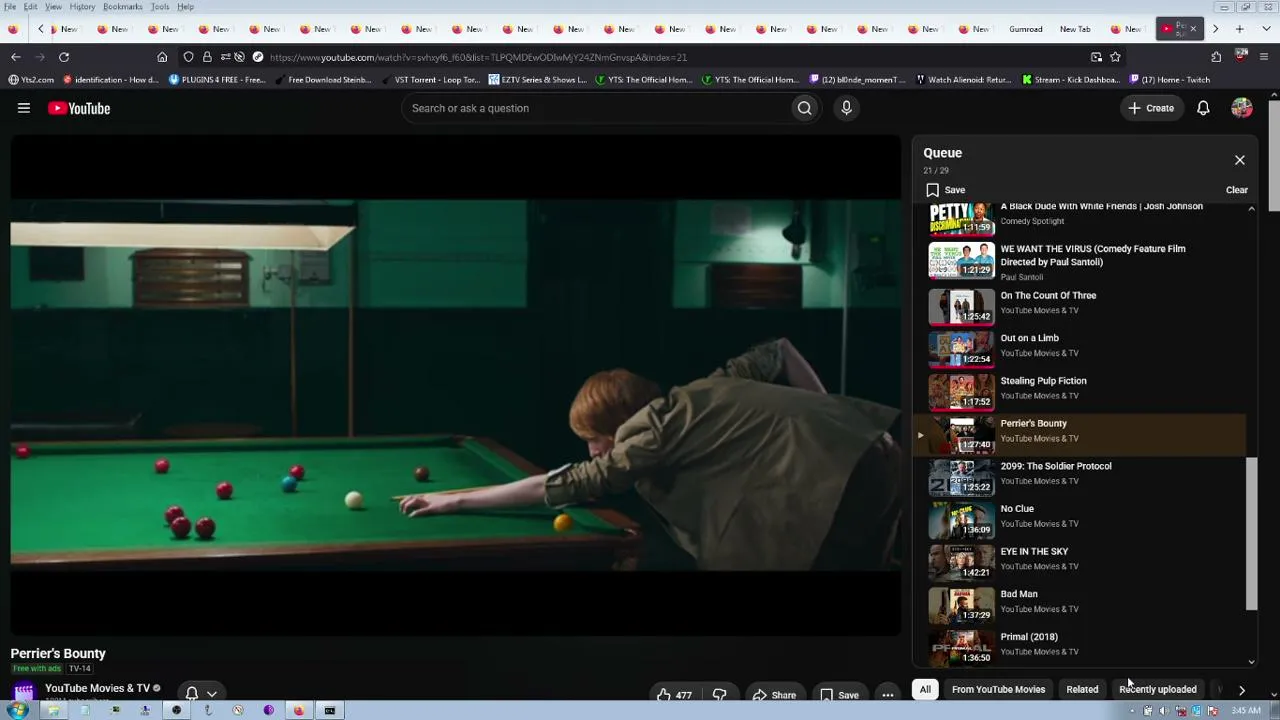This screenshot has width=1280, height=720.
Task: Open the Yts2.com bookmark
Action: click(x=31, y=80)
